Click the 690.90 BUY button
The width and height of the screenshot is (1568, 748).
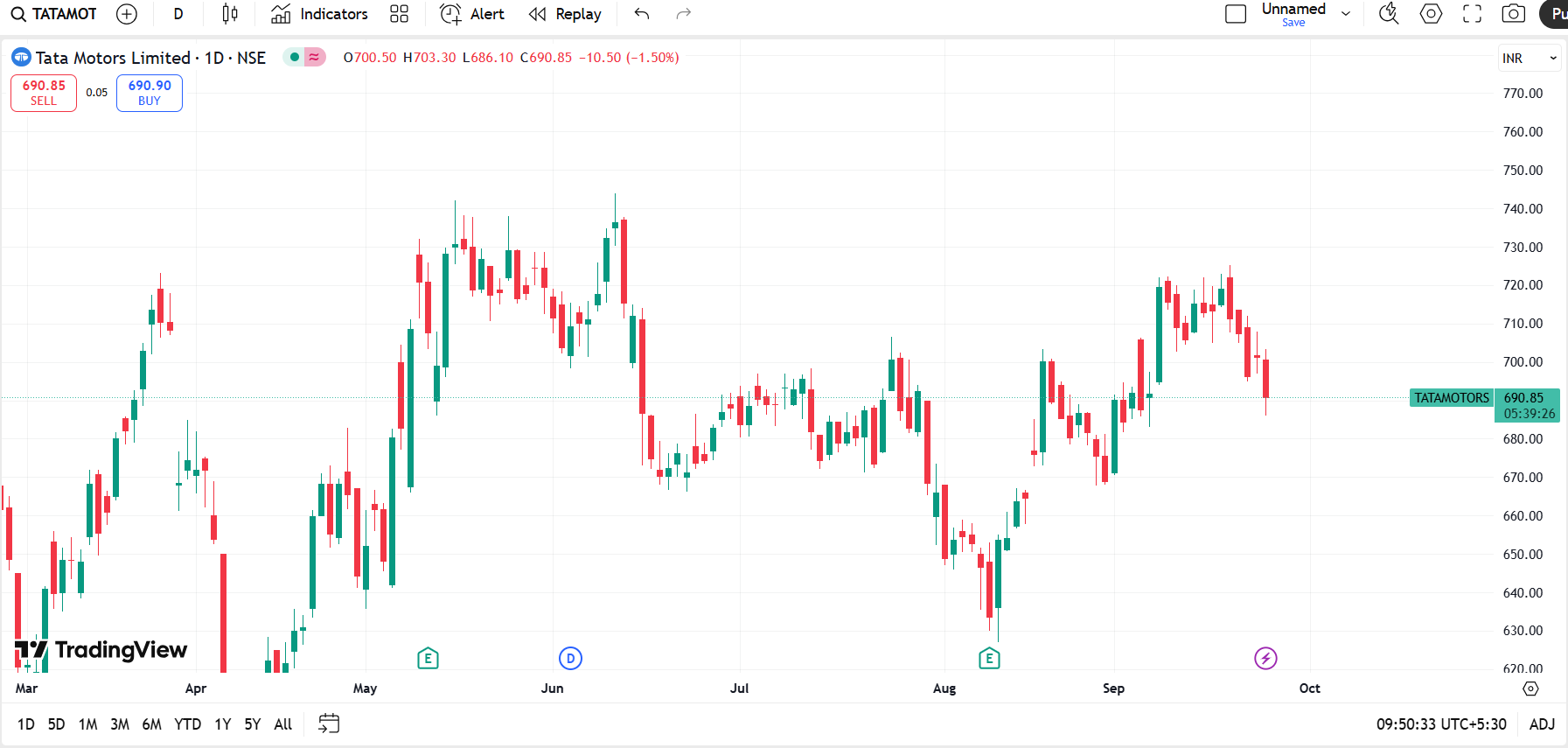(150, 93)
